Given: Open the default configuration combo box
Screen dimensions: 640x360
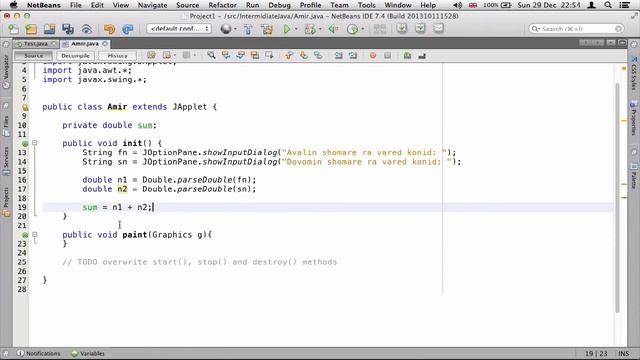Looking at the screenshot, I should [x=179, y=29].
